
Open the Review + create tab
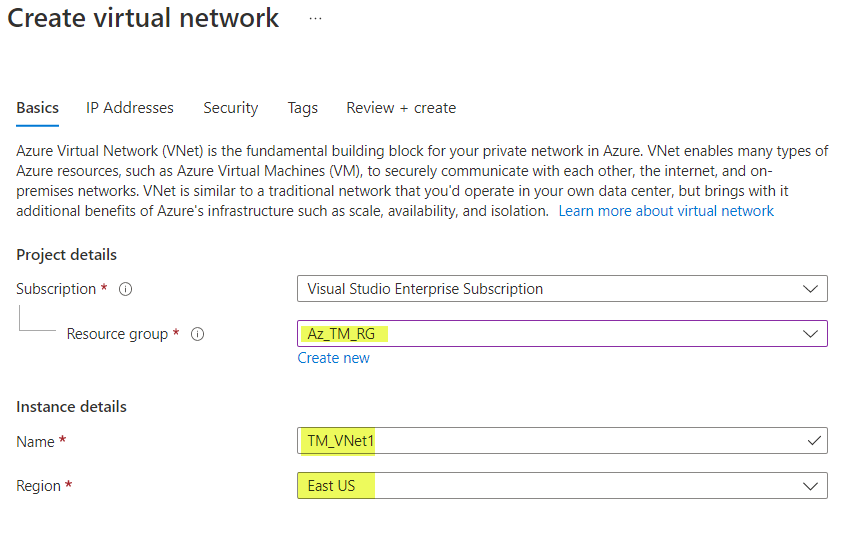coord(401,108)
